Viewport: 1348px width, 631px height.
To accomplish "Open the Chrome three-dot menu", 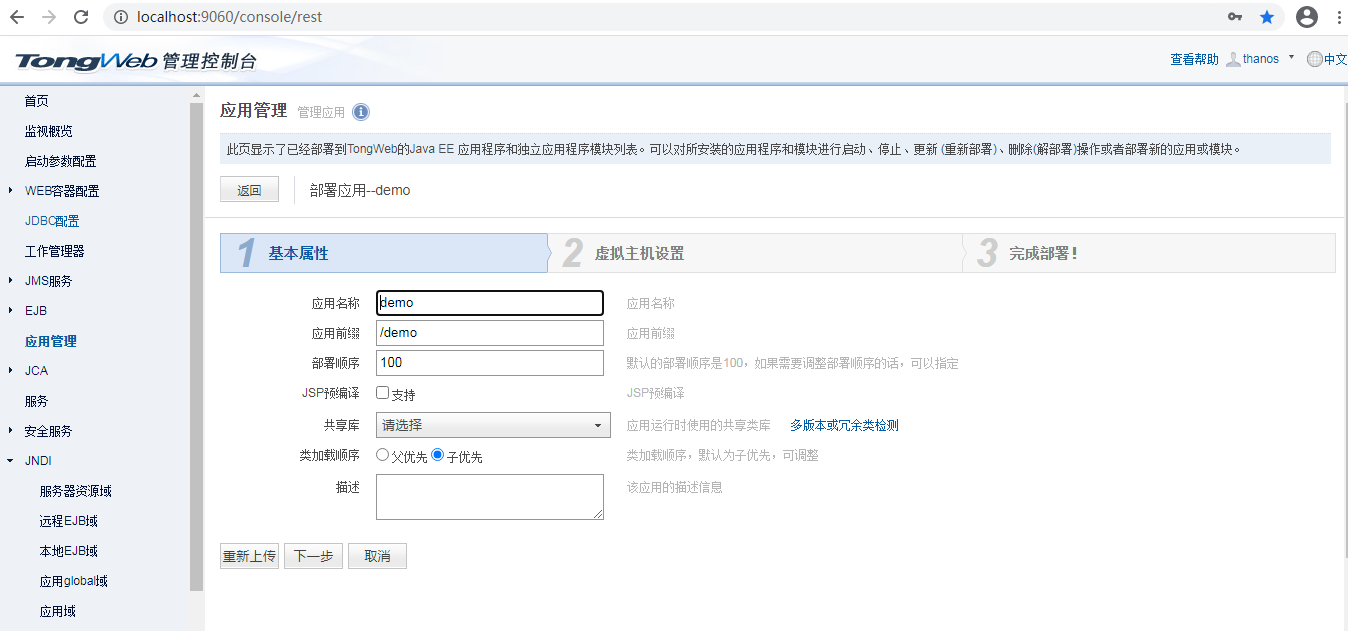I will pos(1338,17).
